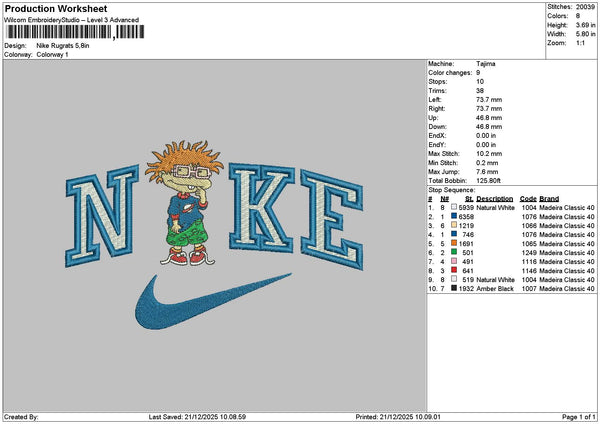Screen dimensions: 600x424
Task: Select the blue color swatch in stop row 2
Action: pos(454,216)
